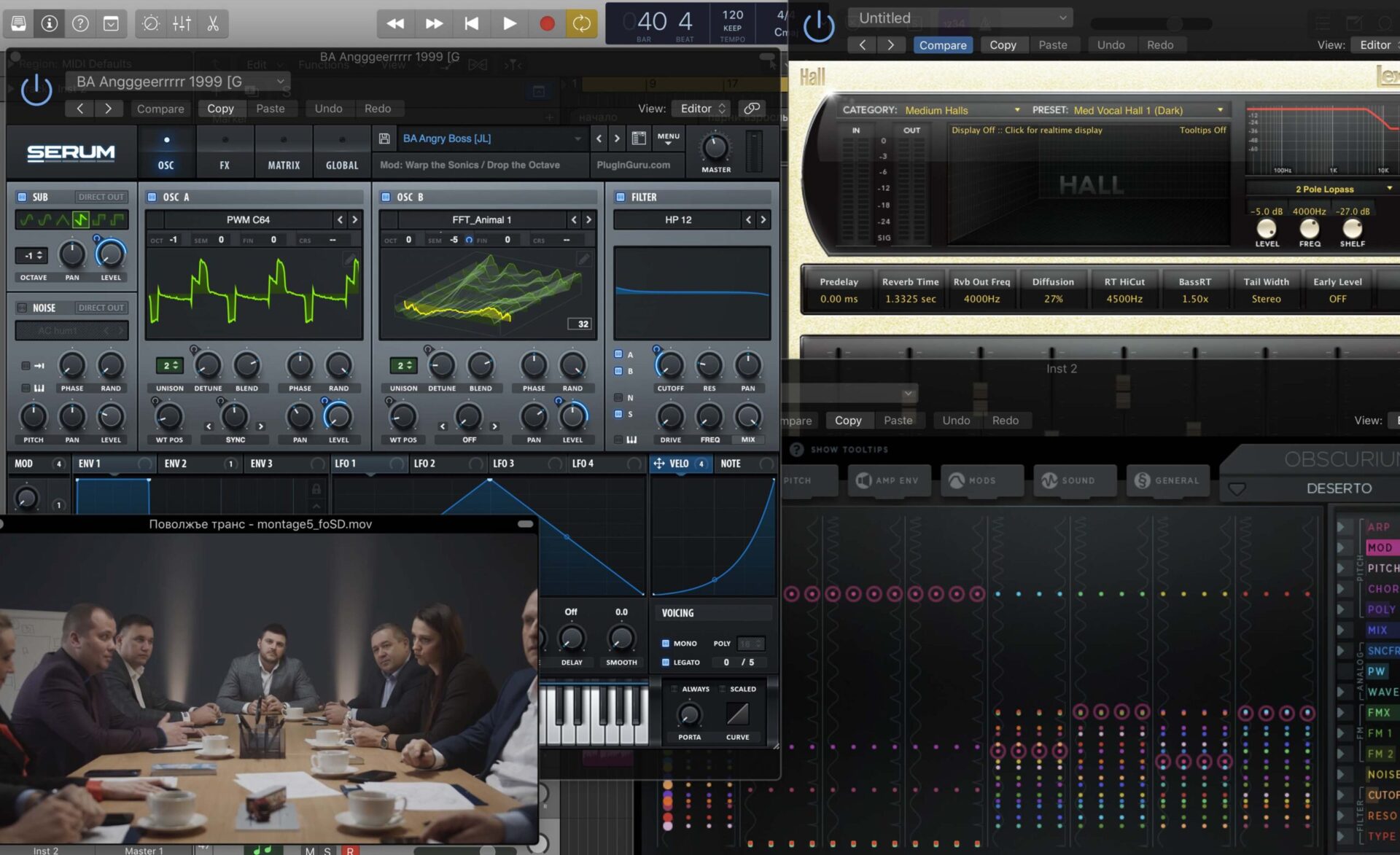Viewport: 1400px width, 855px height.
Task: Open the 2 Pole Lopass filter dropdown
Action: tap(1322, 189)
